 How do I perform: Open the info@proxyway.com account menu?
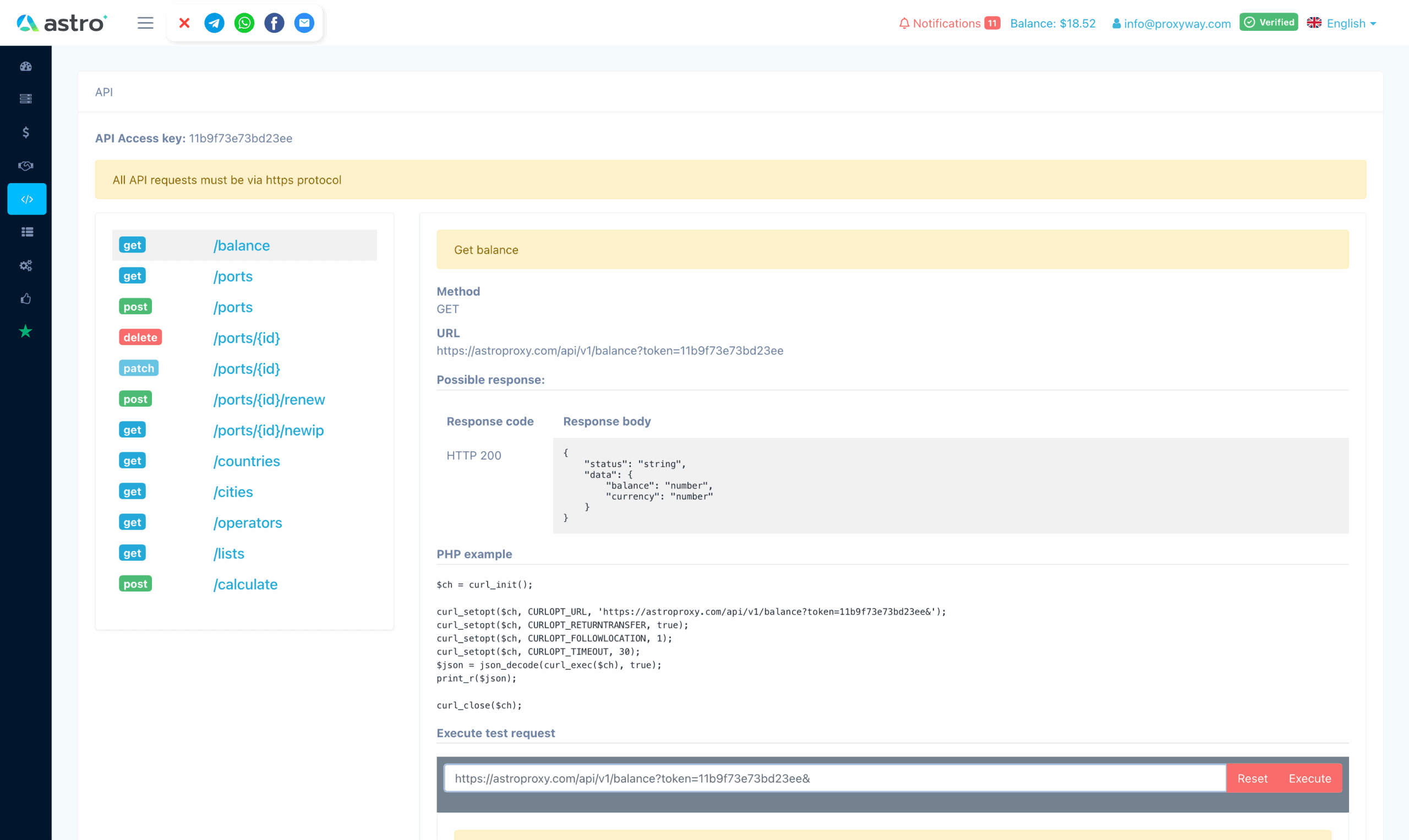coord(1171,24)
